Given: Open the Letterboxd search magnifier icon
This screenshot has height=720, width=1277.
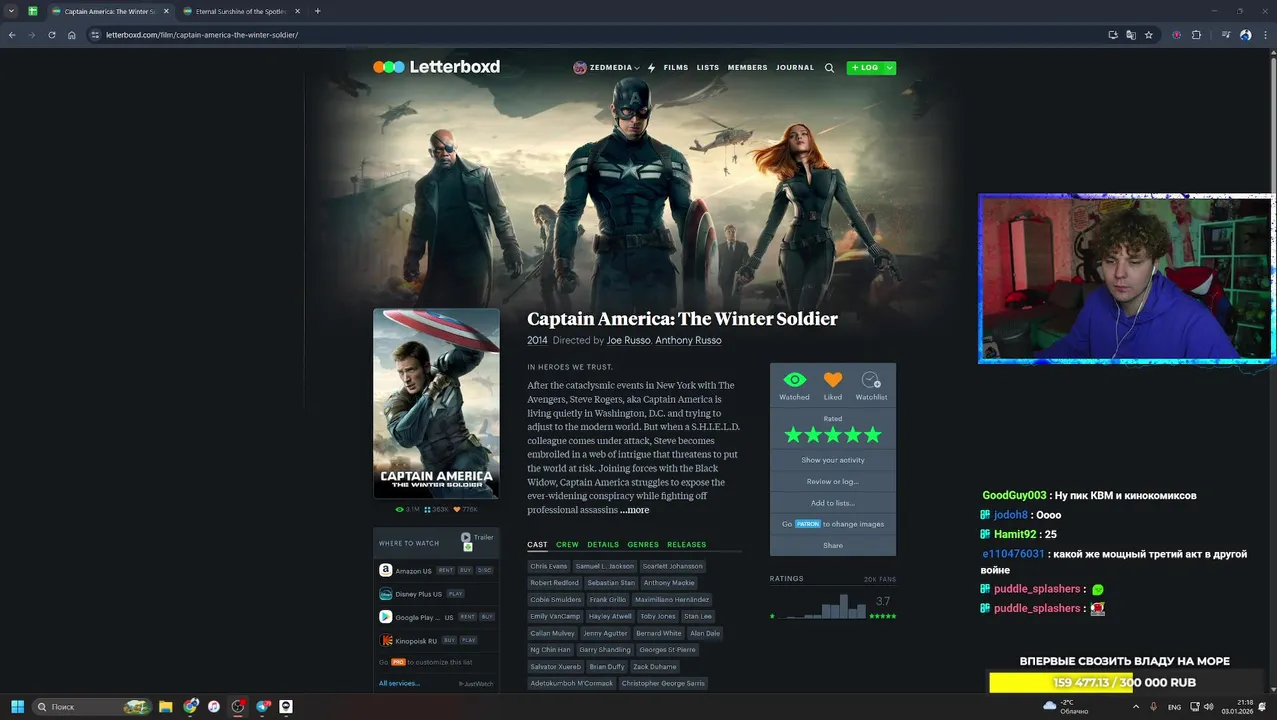Looking at the screenshot, I should 829,68.
